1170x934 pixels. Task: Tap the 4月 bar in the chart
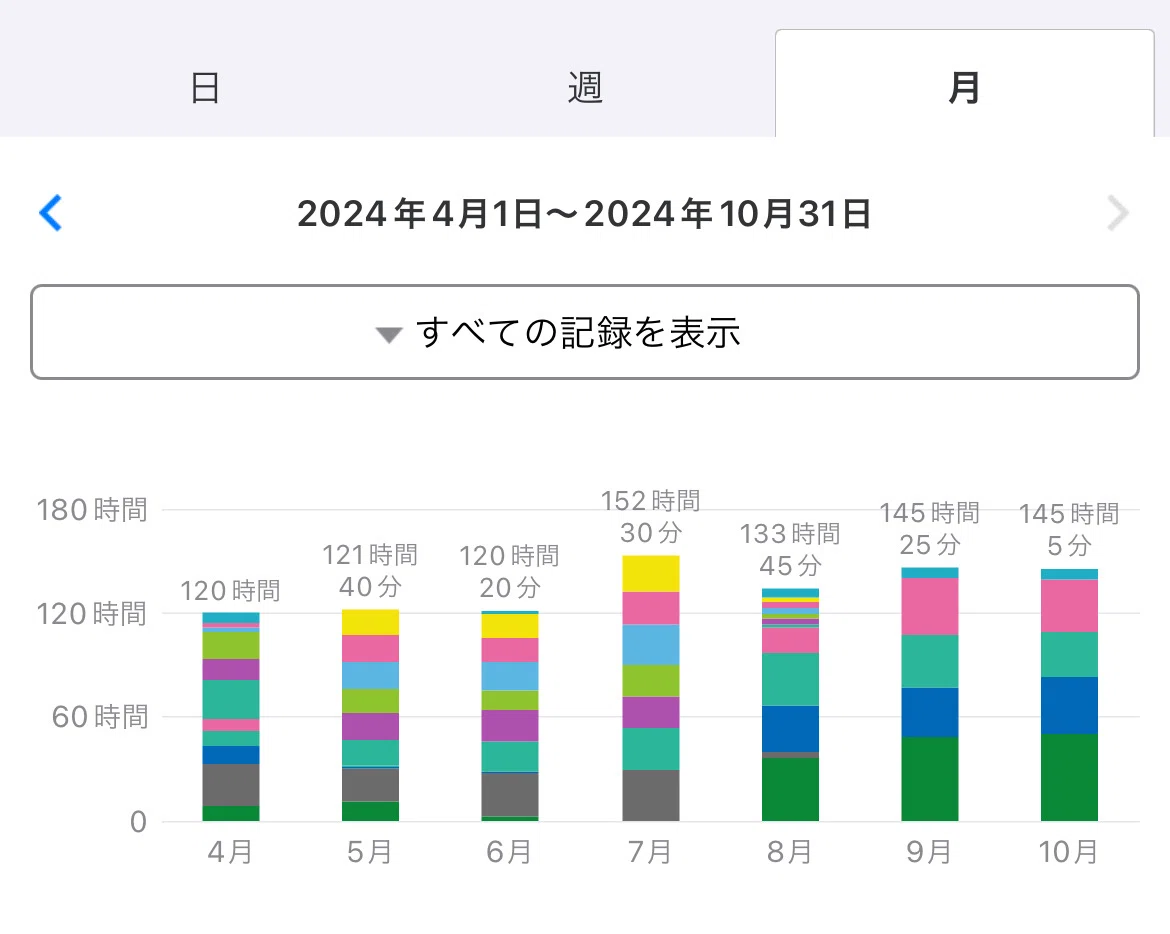(231, 717)
